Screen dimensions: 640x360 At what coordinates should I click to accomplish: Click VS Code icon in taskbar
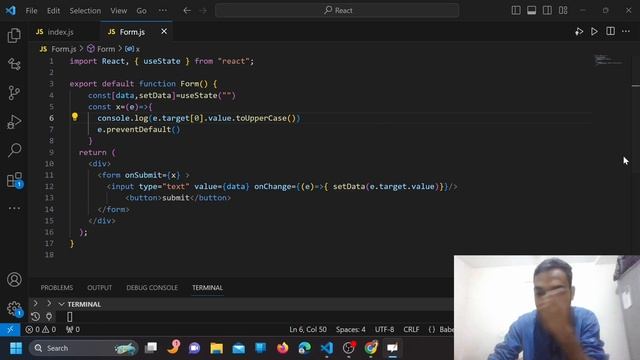coord(327,348)
